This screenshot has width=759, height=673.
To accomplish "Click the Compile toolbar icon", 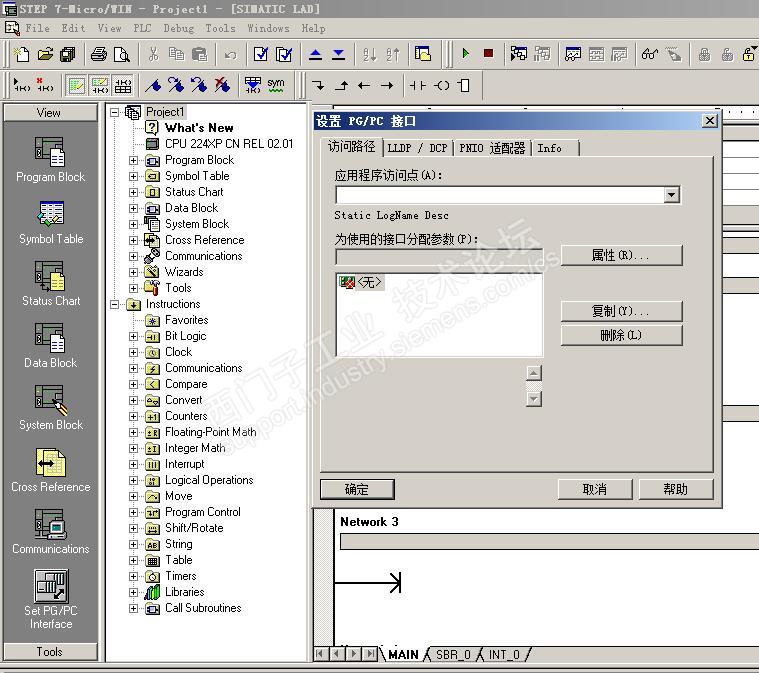I will (x=261, y=54).
